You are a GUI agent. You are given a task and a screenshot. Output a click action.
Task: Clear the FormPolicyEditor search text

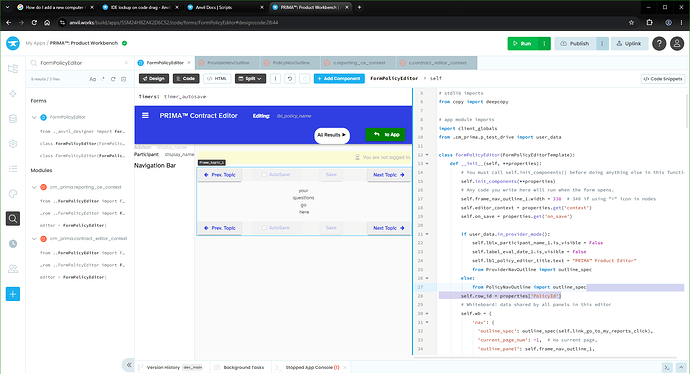point(126,63)
